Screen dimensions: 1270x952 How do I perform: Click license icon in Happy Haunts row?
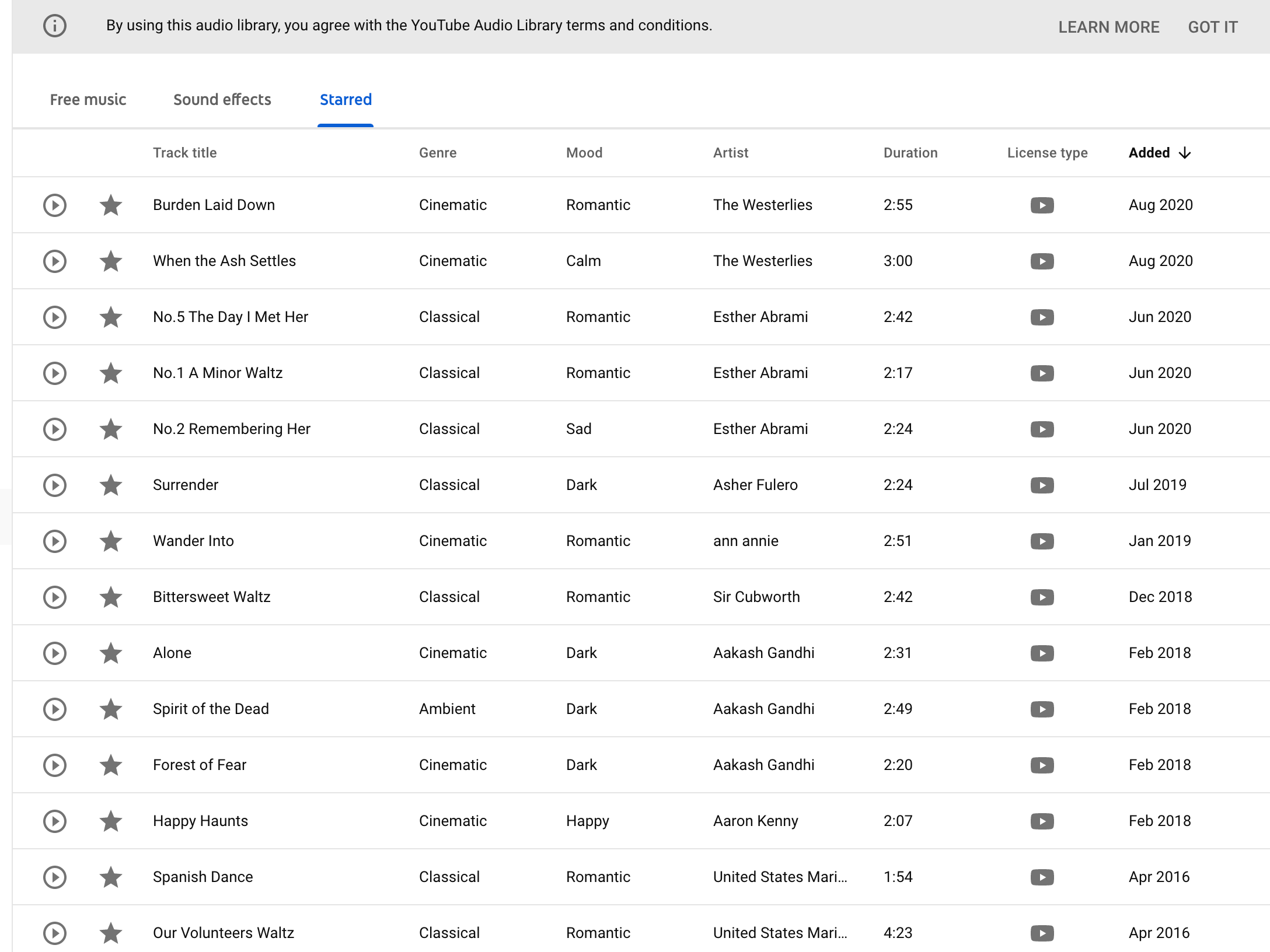tap(1042, 821)
